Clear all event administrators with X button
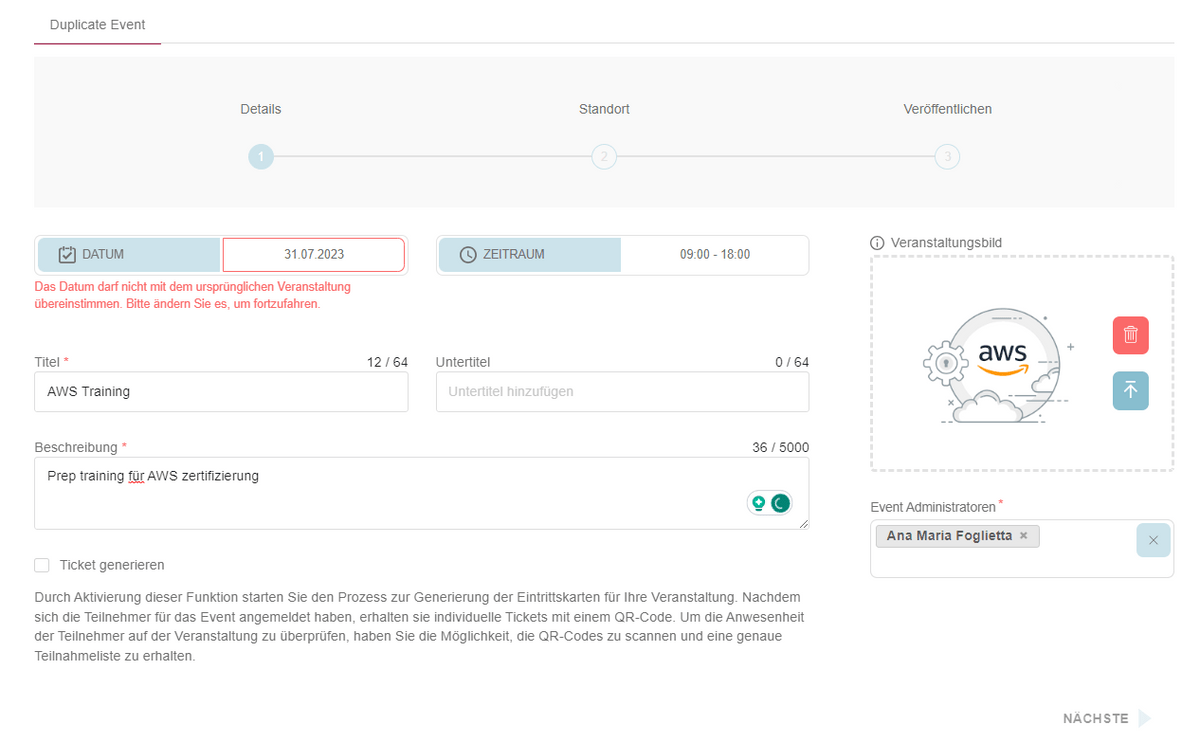Screen dimensions: 1200x740 pyautogui.click(x=1153, y=540)
